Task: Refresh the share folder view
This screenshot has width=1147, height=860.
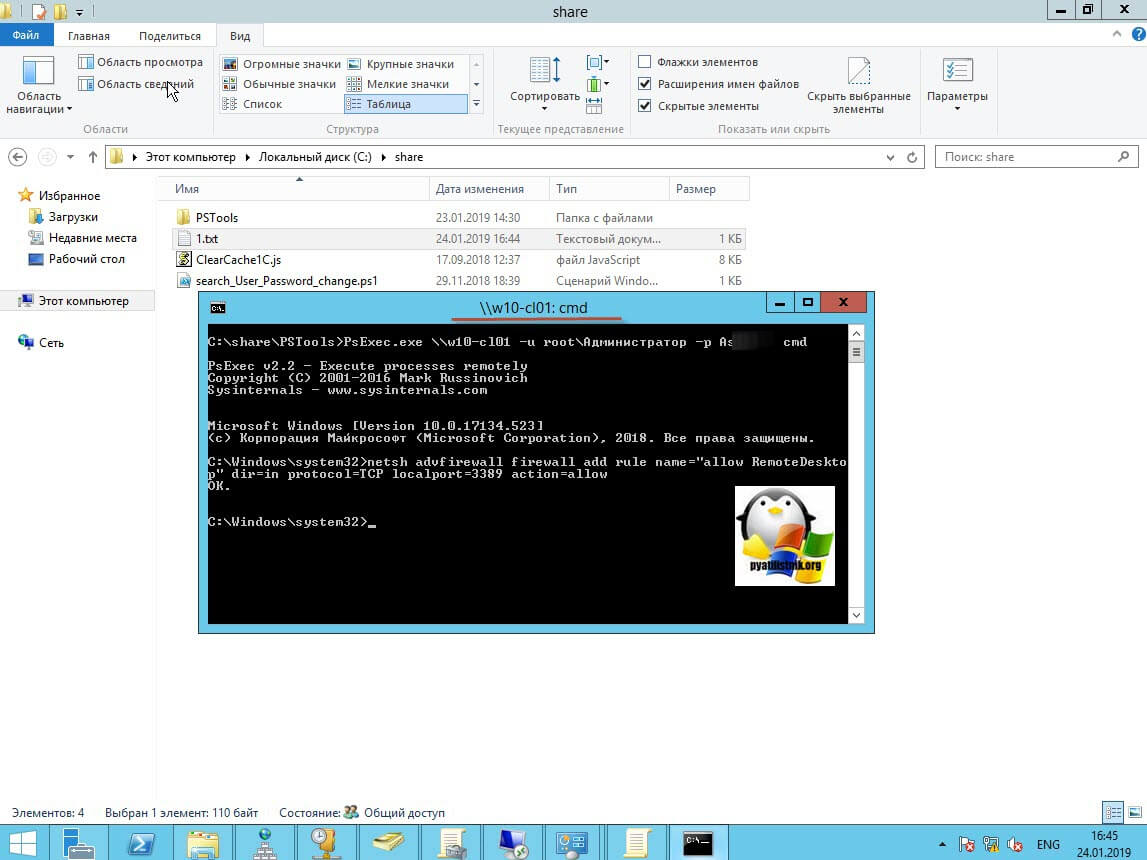Action: pyautogui.click(x=912, y=157)
